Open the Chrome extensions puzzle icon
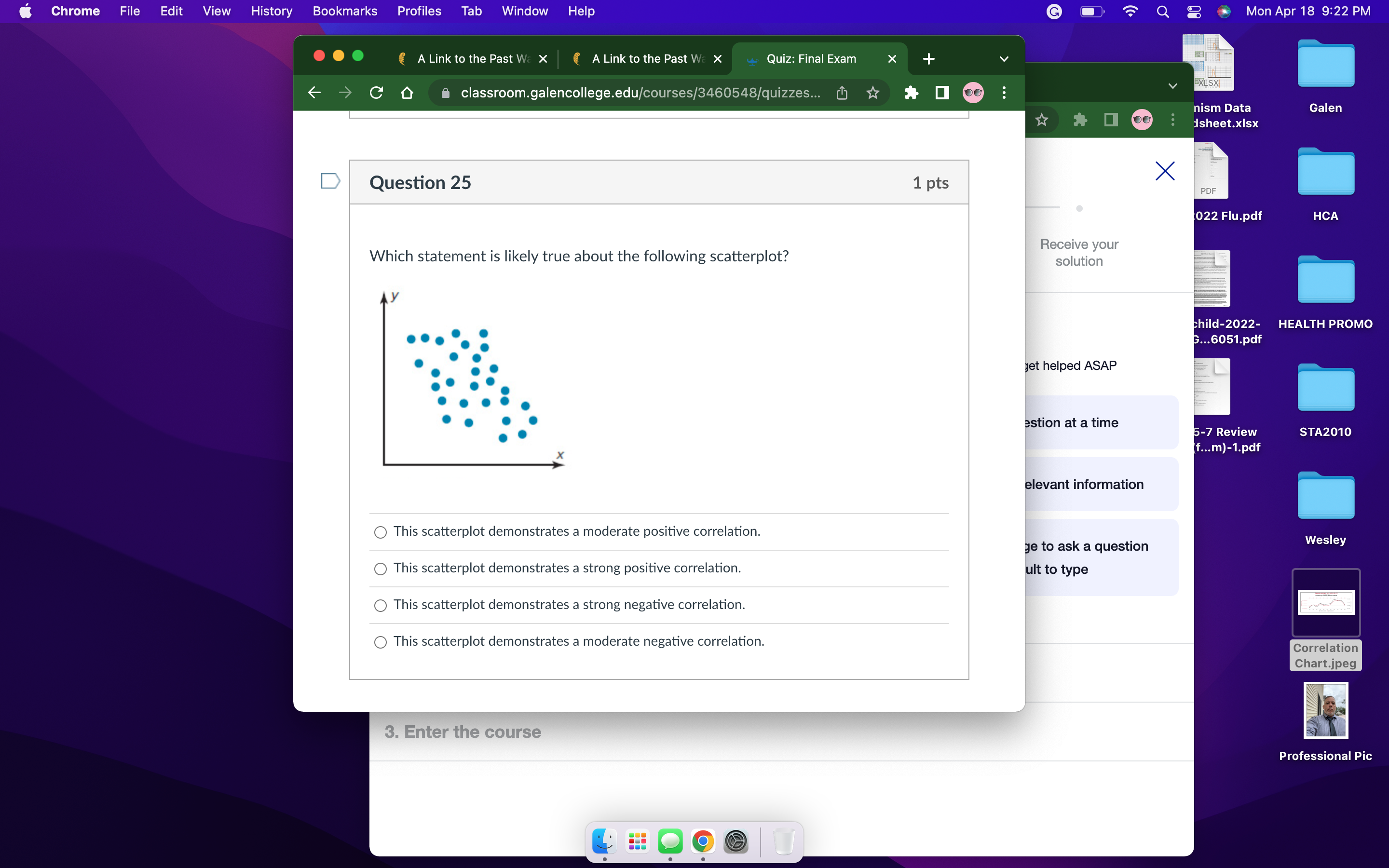The image size is (1389, 868). [912, 93]
